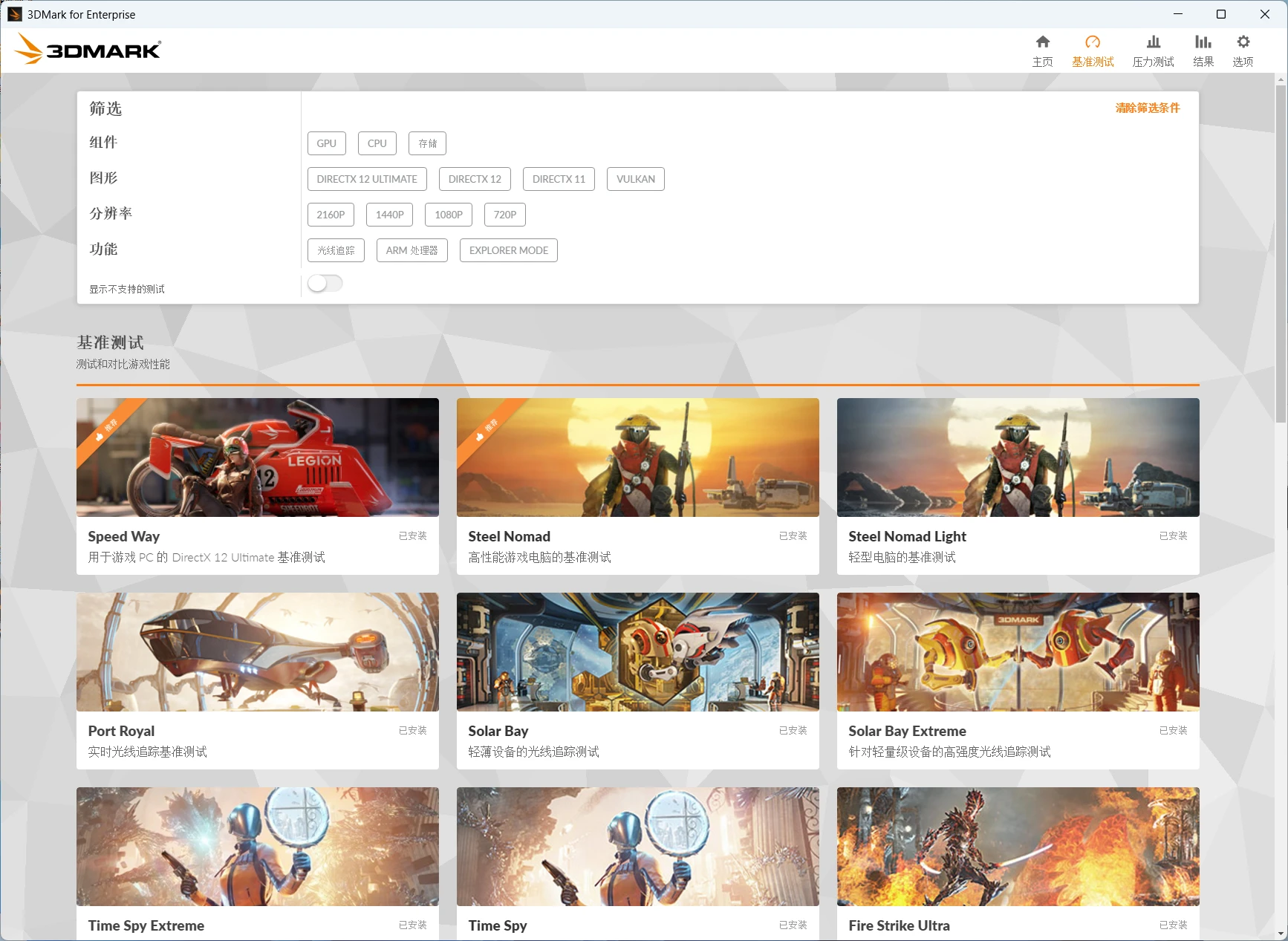
Task: Filter by VULKAN graphics API
Action: click(636, 179)
